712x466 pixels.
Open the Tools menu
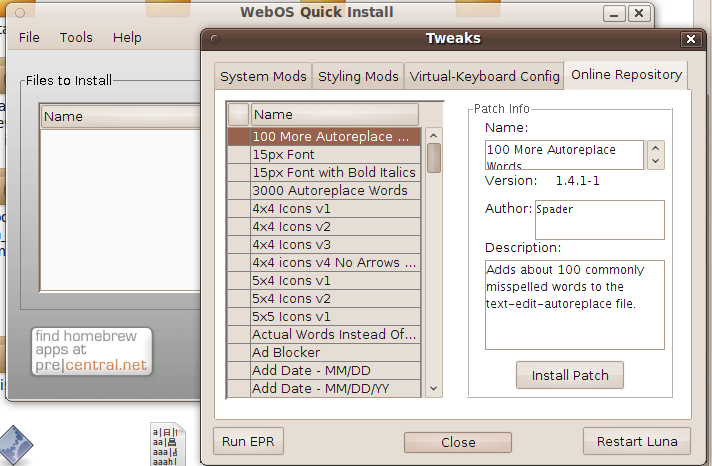[x=76, y=37]
